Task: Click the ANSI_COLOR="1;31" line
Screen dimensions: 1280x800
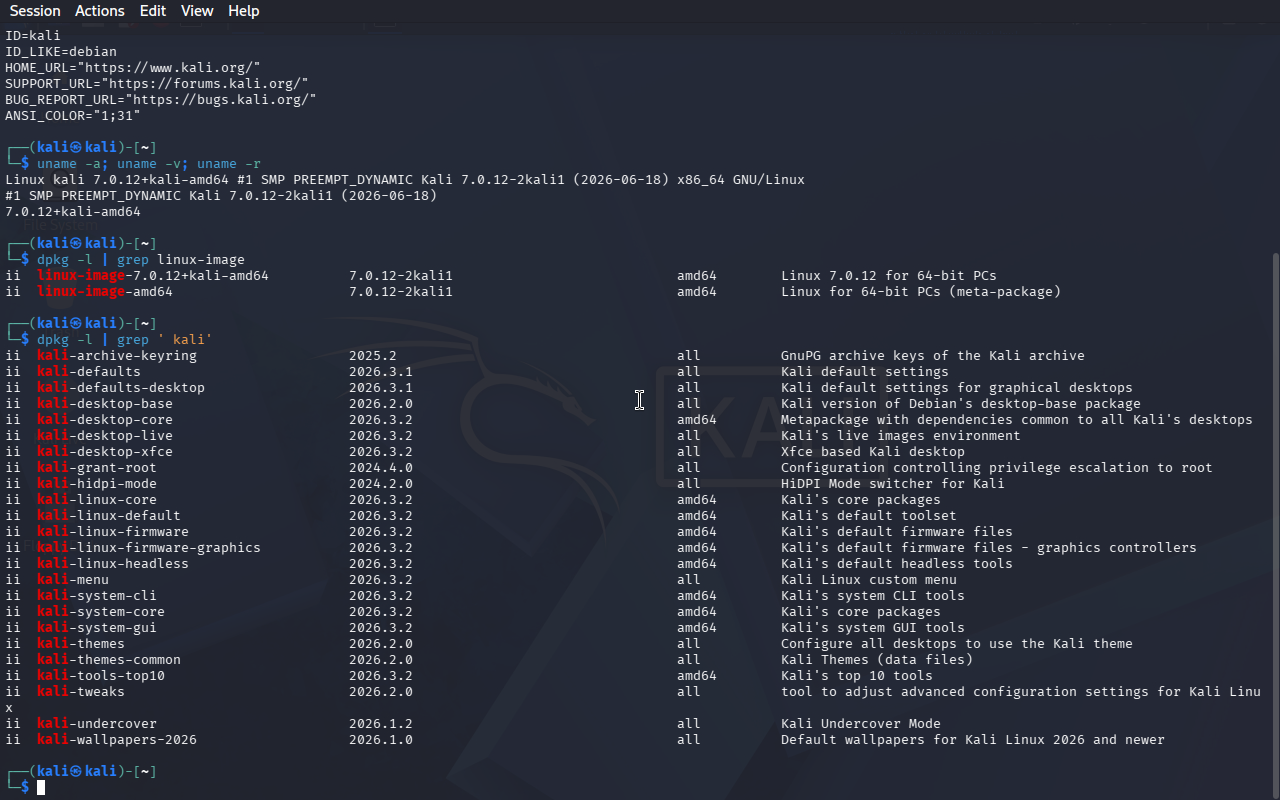Action: (73, 115)
